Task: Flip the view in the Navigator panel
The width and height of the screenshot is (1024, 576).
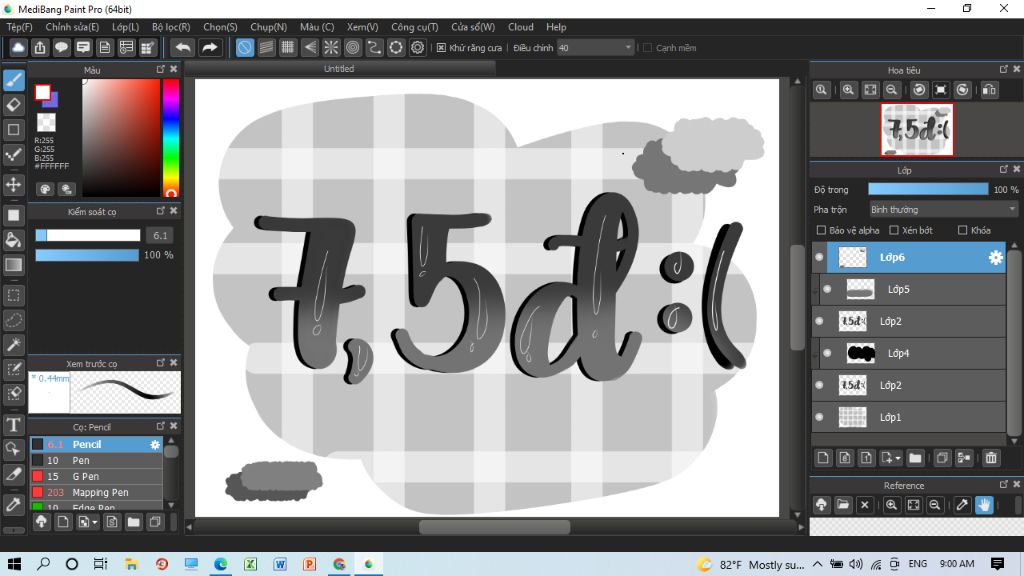Action: tap(989, 90)
